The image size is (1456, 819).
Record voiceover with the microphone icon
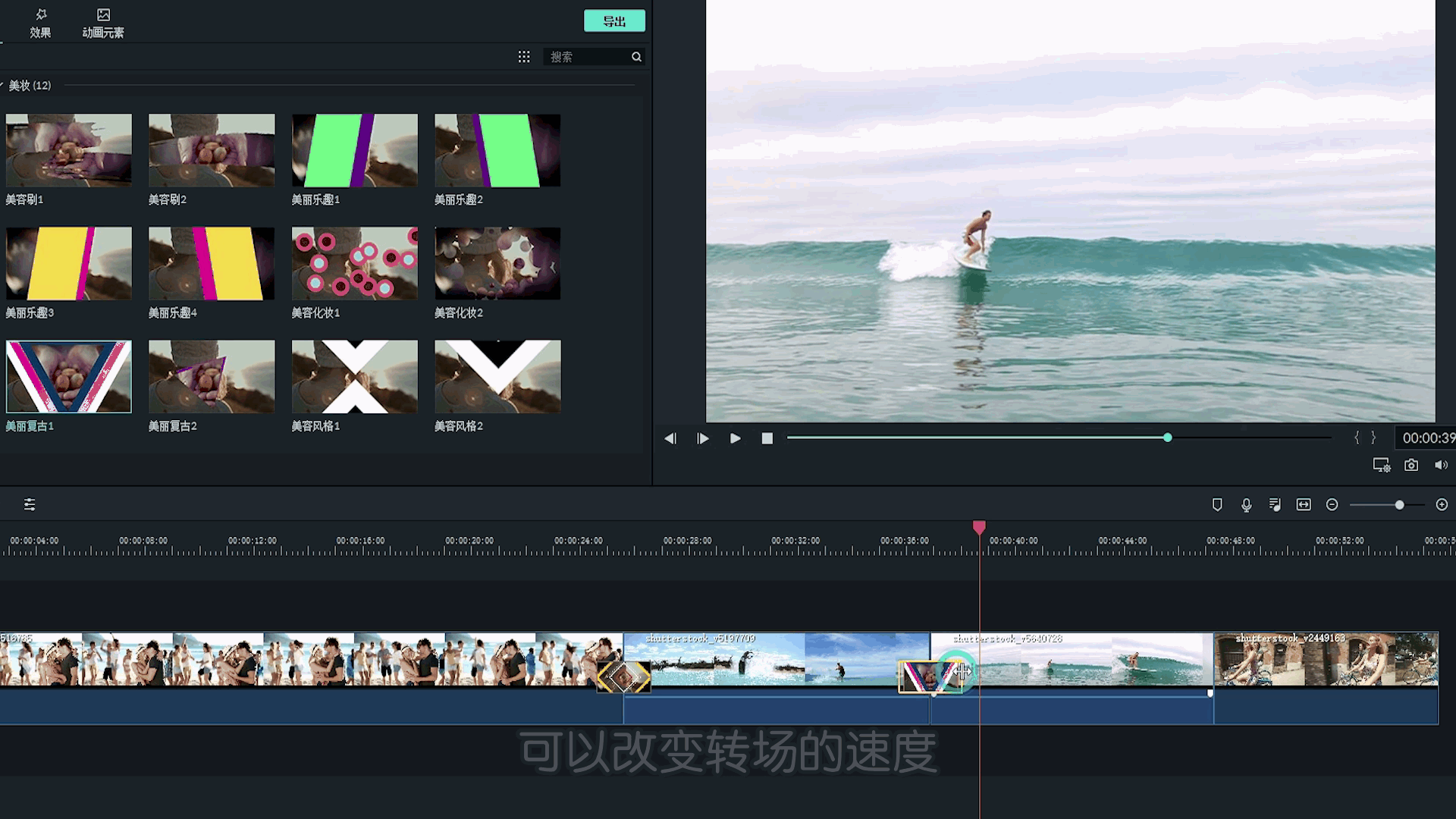click(1246, 505)
